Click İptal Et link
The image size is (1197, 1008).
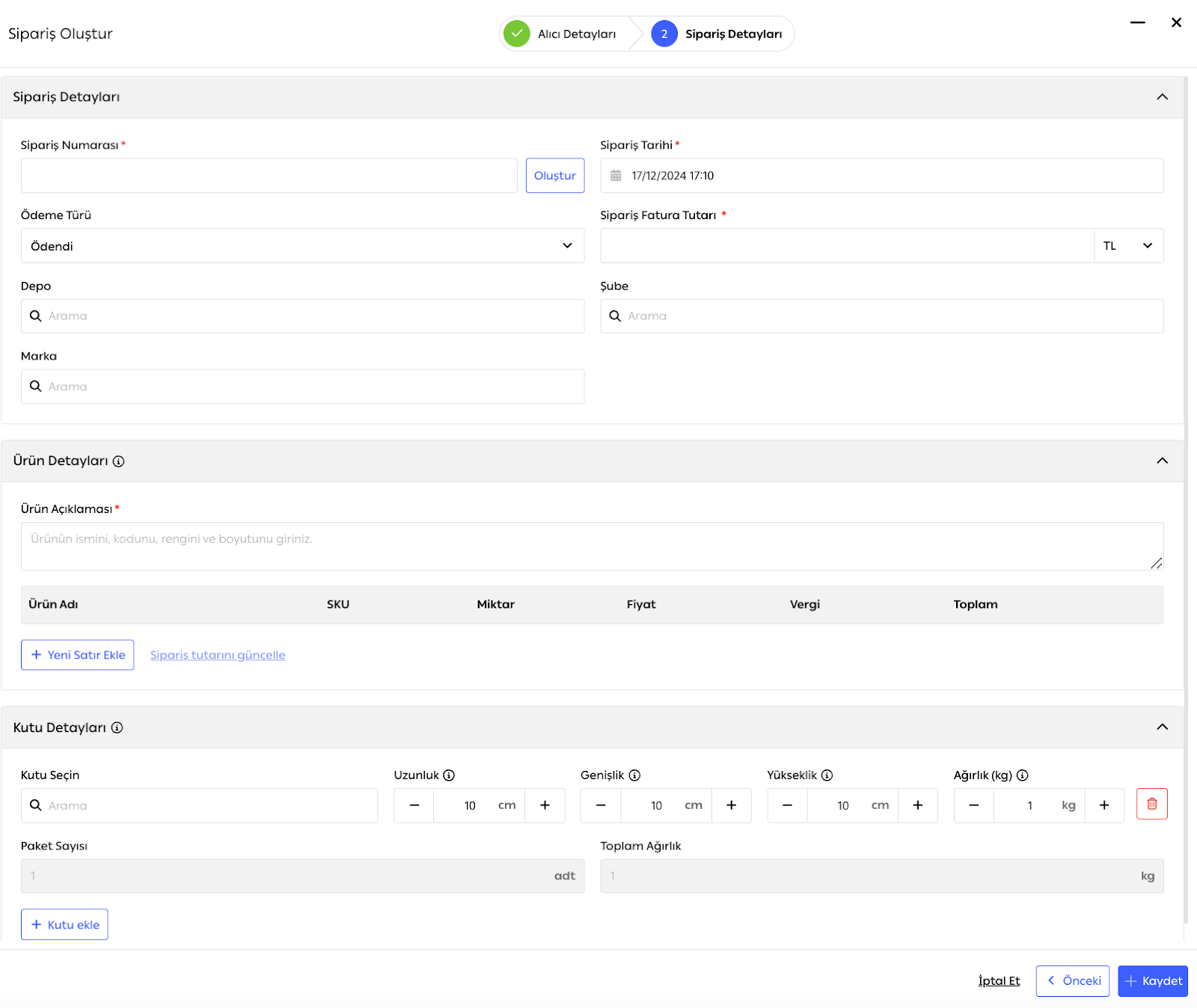999,981
